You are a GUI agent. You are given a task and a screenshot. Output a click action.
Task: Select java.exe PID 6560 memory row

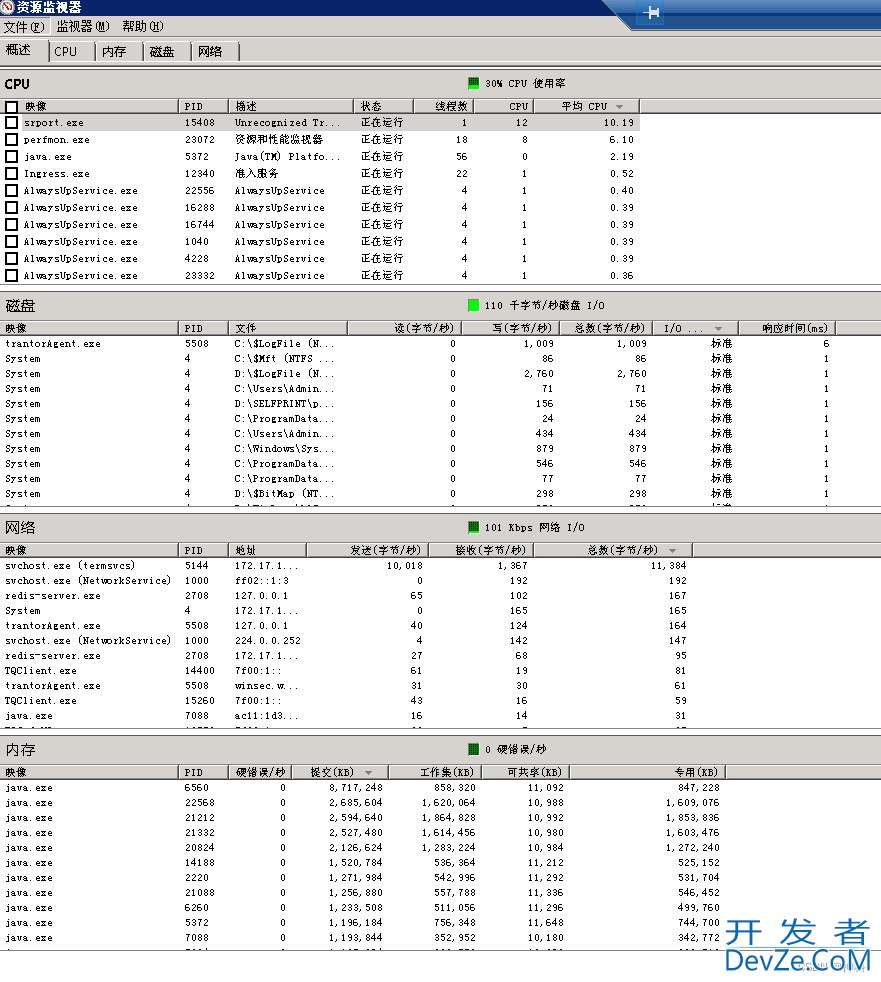pyautogui.click(x=363, y=788)
